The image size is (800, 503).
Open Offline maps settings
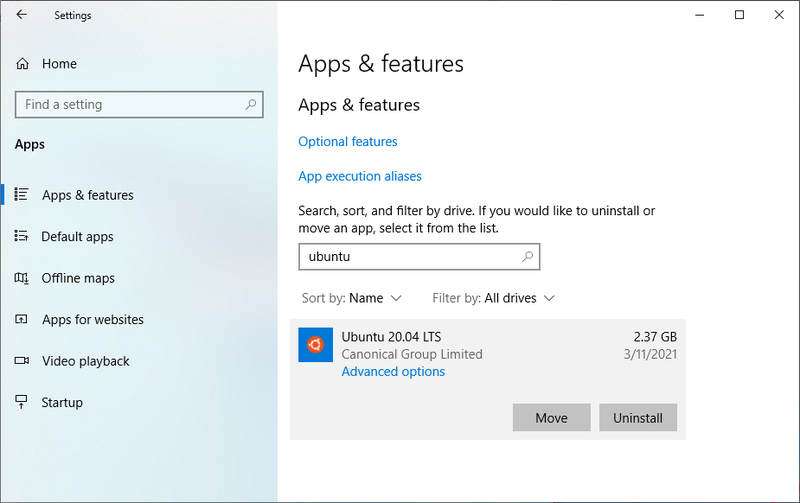[78, 278]
